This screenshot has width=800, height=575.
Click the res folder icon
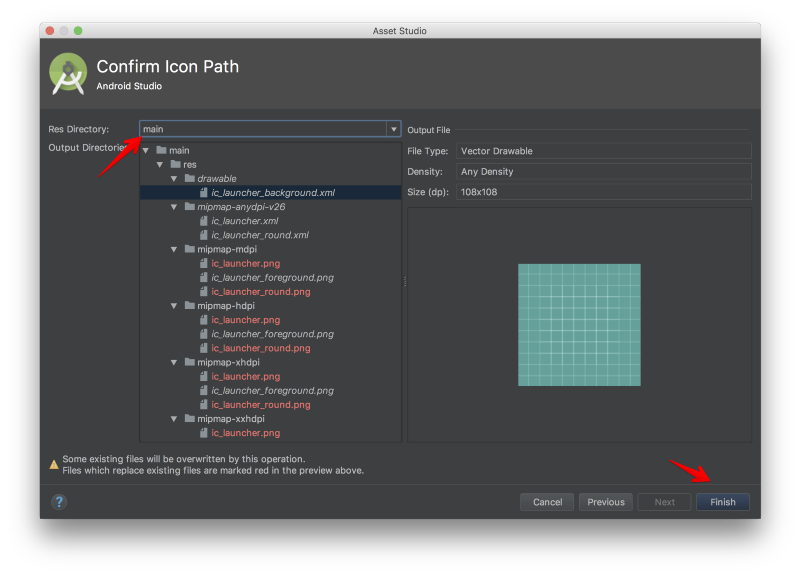point(175,165)
